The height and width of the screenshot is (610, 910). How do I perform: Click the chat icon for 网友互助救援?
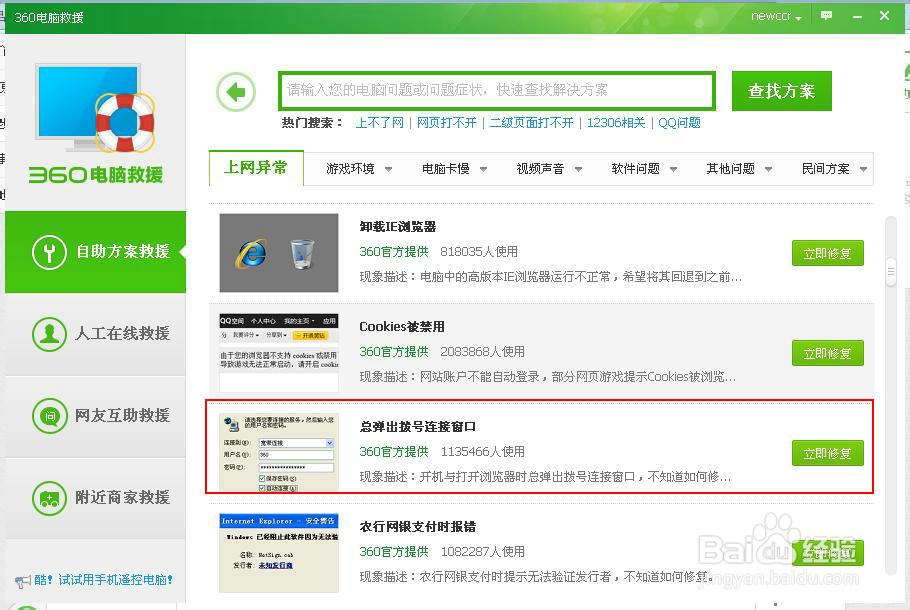[x=49, y=416]
